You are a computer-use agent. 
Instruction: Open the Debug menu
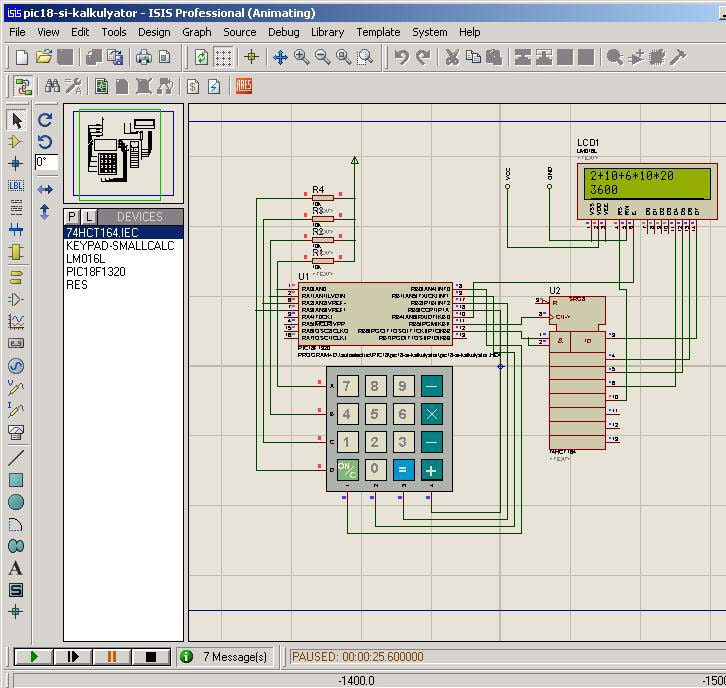(283, 32)
